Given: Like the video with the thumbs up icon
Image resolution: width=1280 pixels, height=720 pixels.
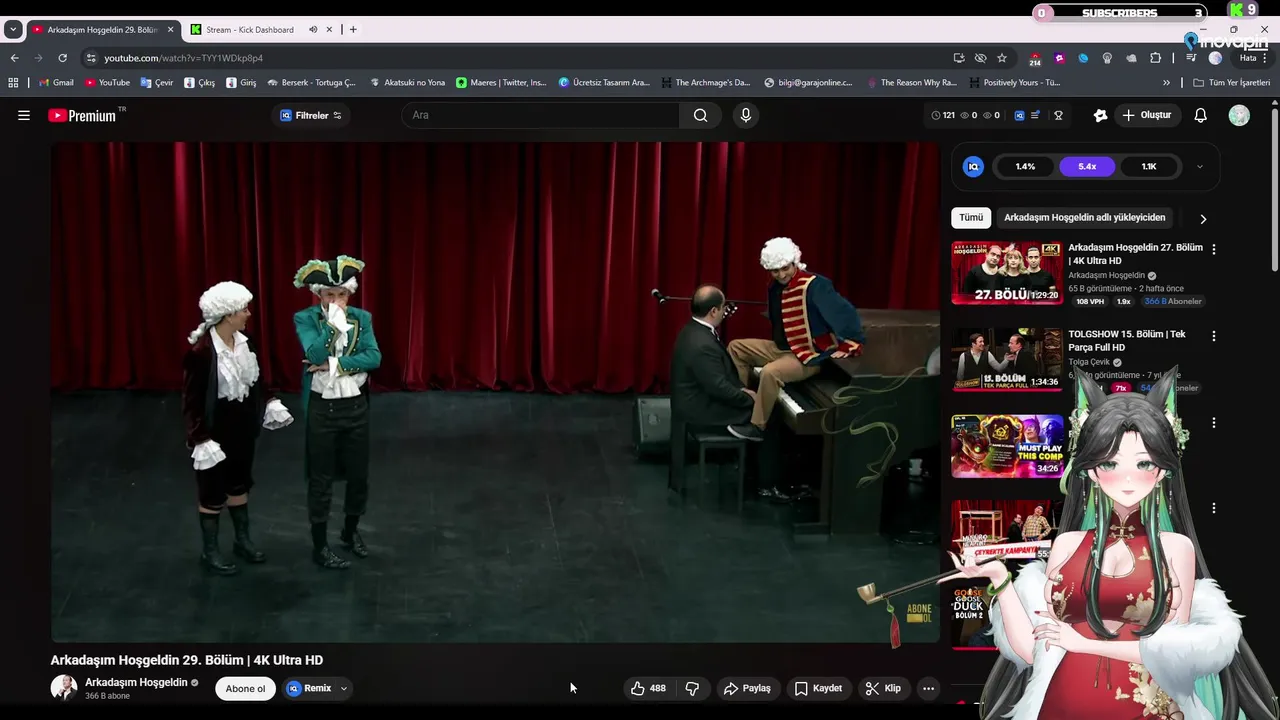Looking at the screenshot, I should pos(637,688).
